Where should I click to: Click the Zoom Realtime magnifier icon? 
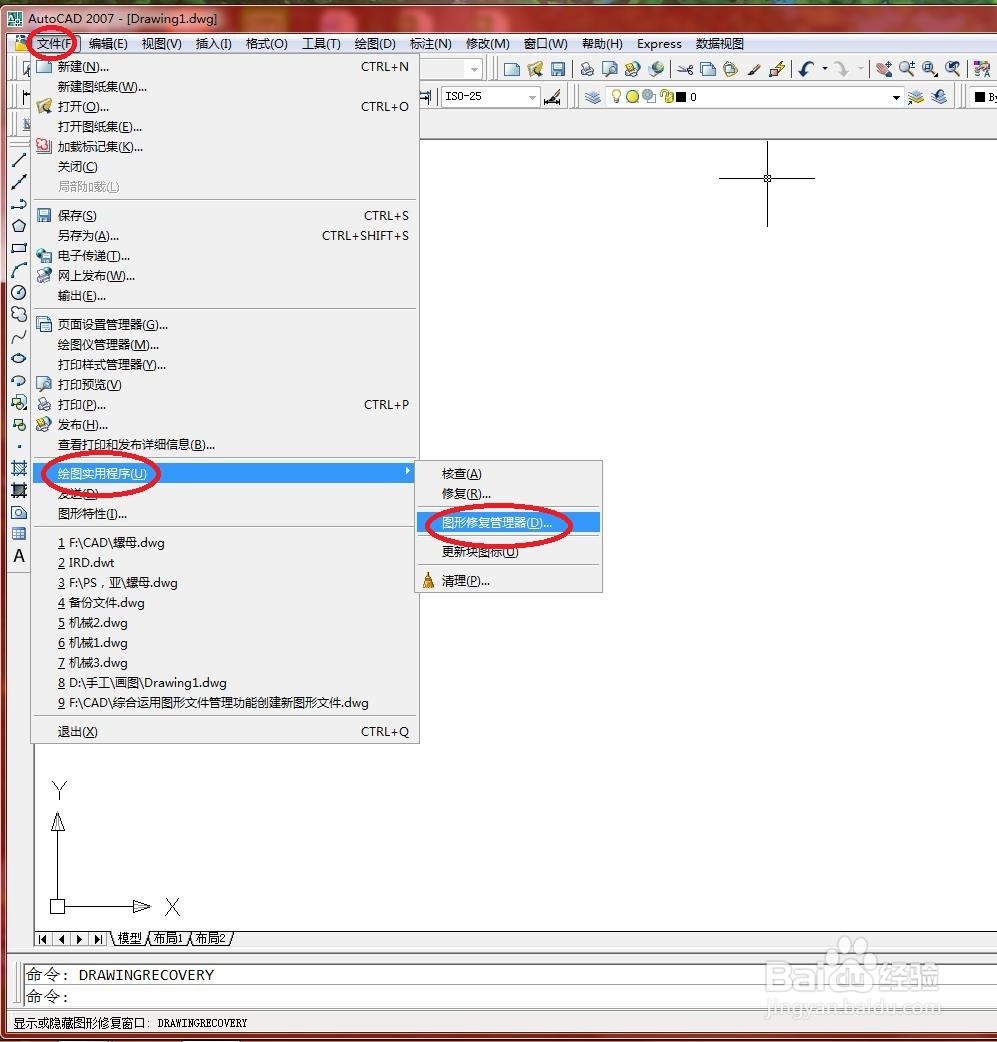click(x=907, y=68)
